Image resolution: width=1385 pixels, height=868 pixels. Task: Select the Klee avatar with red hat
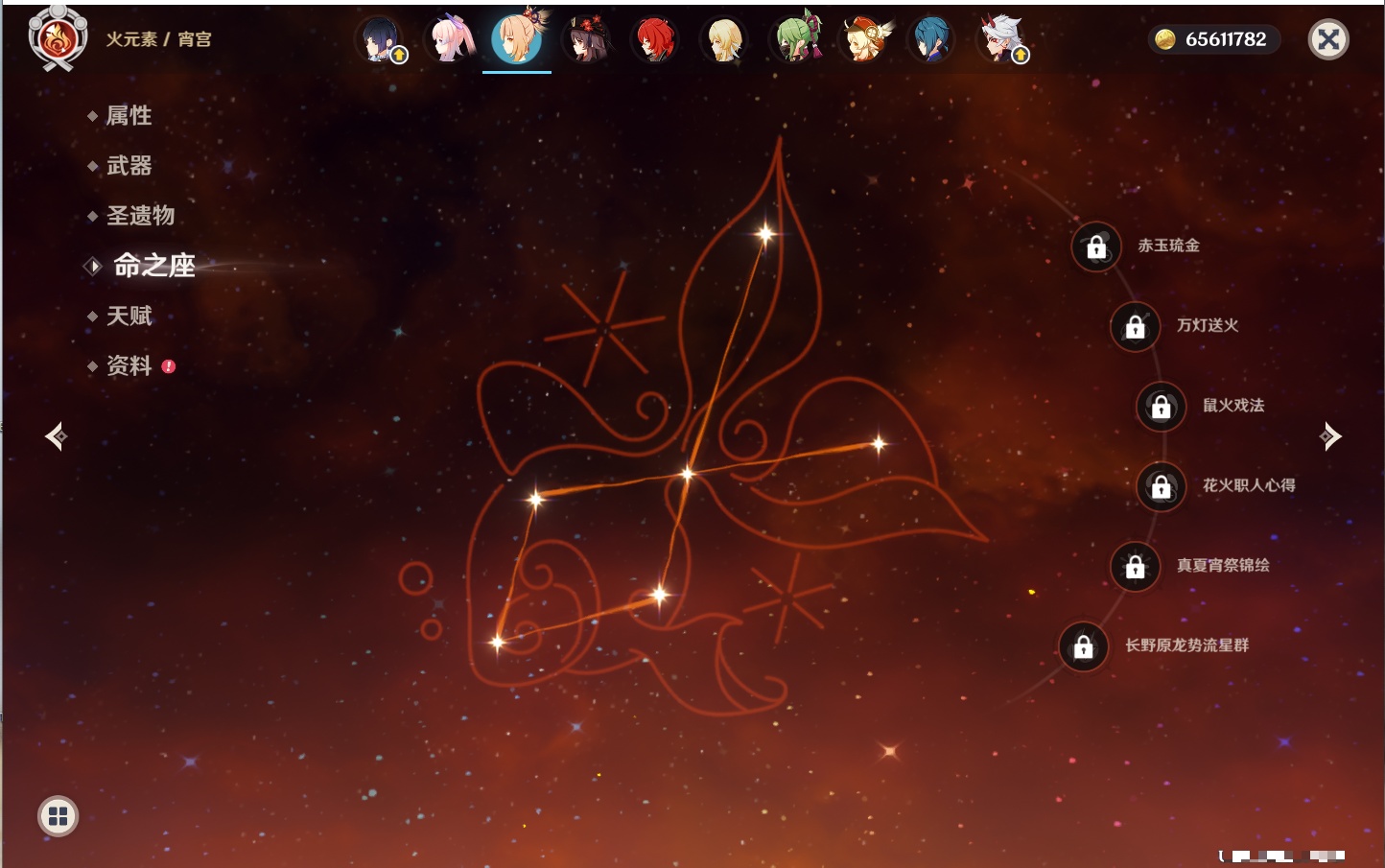(x=864, y=40)
